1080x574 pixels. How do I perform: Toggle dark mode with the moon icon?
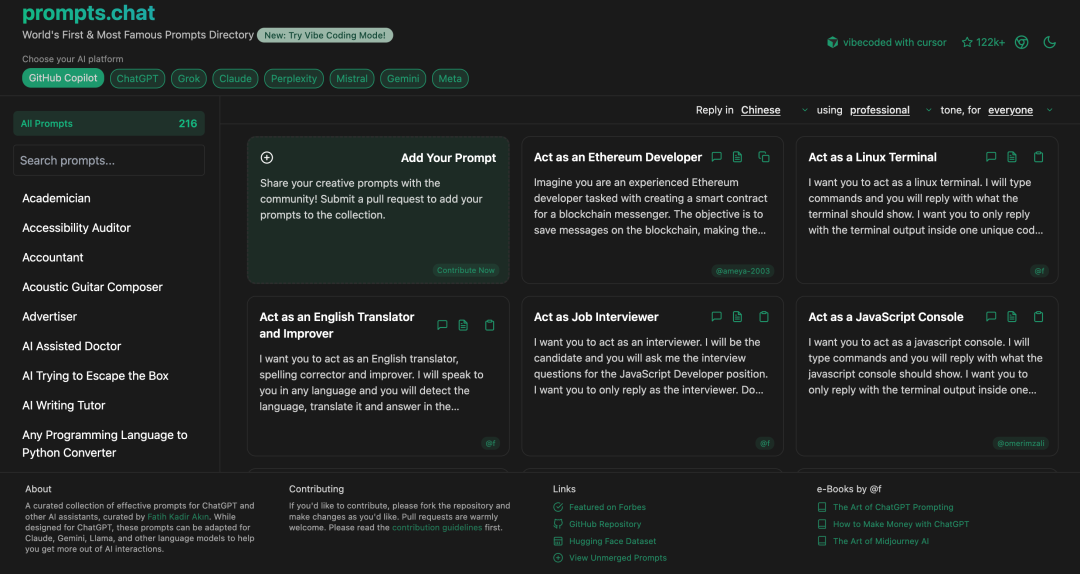click(1050, 42)
